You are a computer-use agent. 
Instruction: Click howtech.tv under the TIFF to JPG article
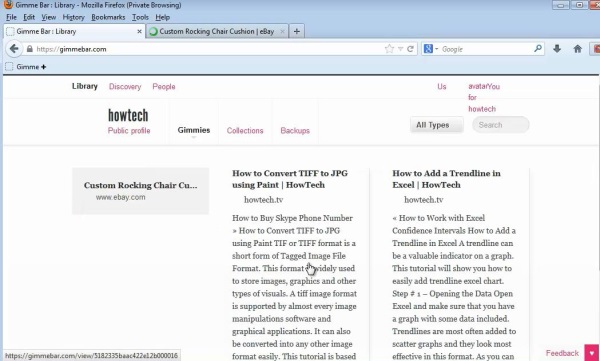[263, 199]
